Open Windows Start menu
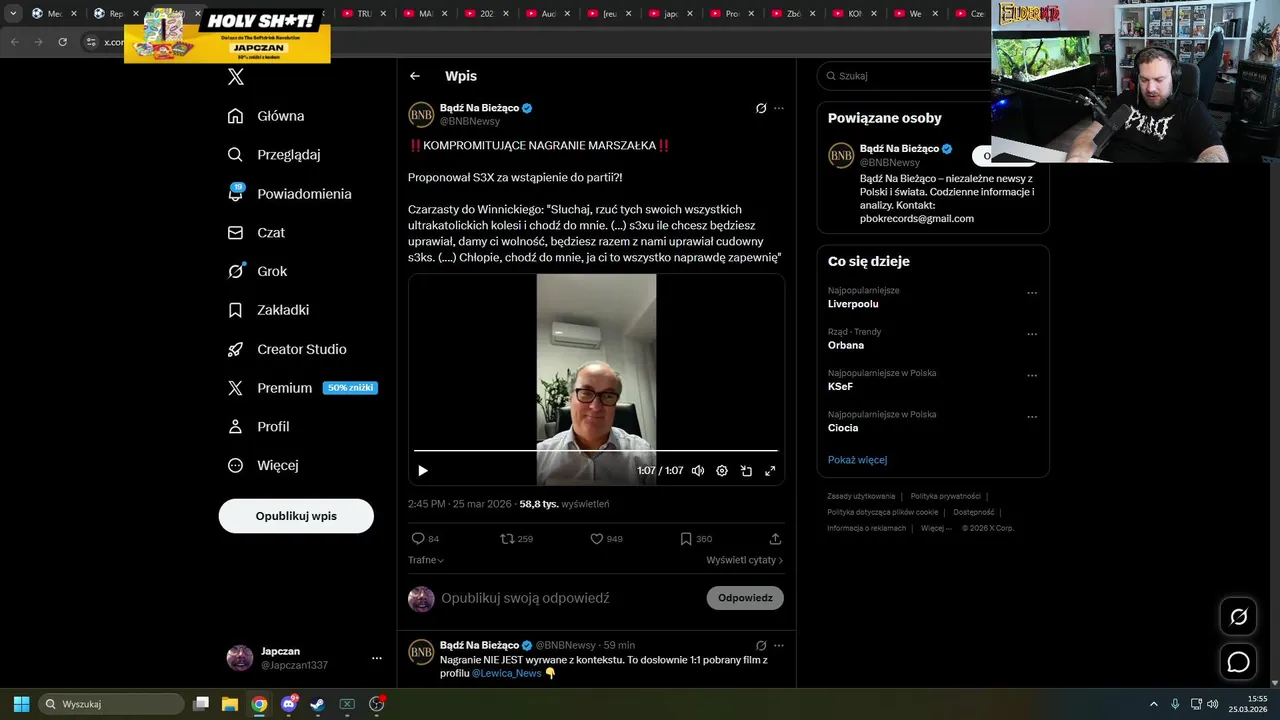The height and width of the screenshot is (720, 1280). pyautogui.click(x=21, y=704)
